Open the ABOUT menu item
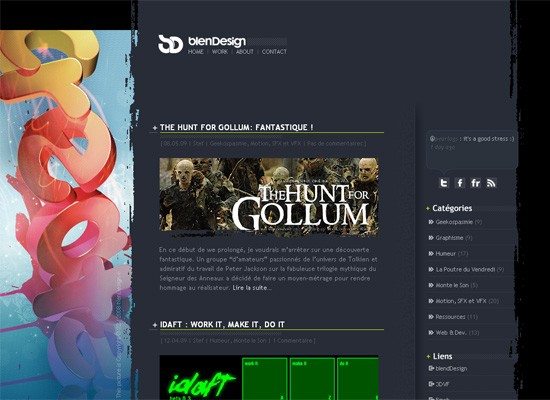The image size is (550, 400). coord(245,52)
